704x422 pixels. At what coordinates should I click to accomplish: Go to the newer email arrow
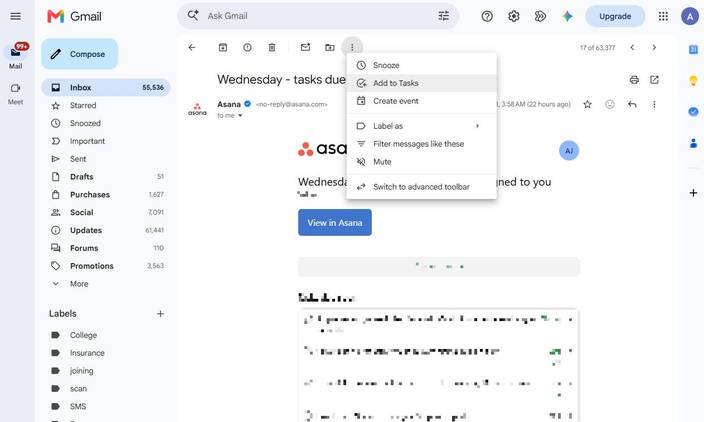(x=632, y=47)
